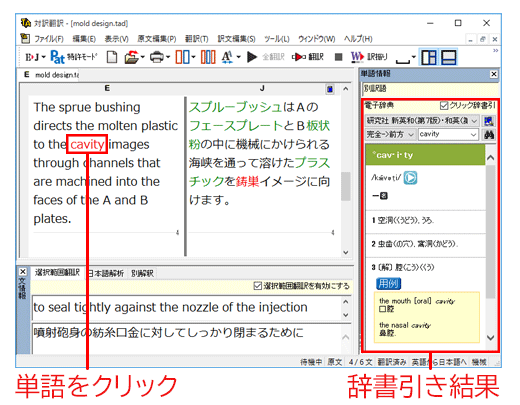520x405 pixels.
Task: Click the black stop square in the toolbar
Action: tap(338, 57)
